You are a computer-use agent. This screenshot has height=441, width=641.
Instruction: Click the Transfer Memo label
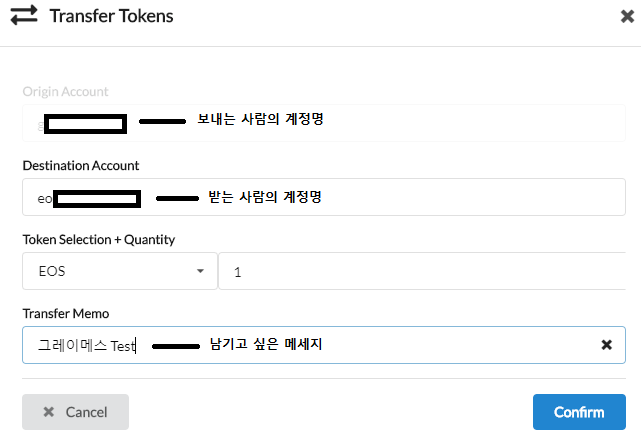pos(66,313)
